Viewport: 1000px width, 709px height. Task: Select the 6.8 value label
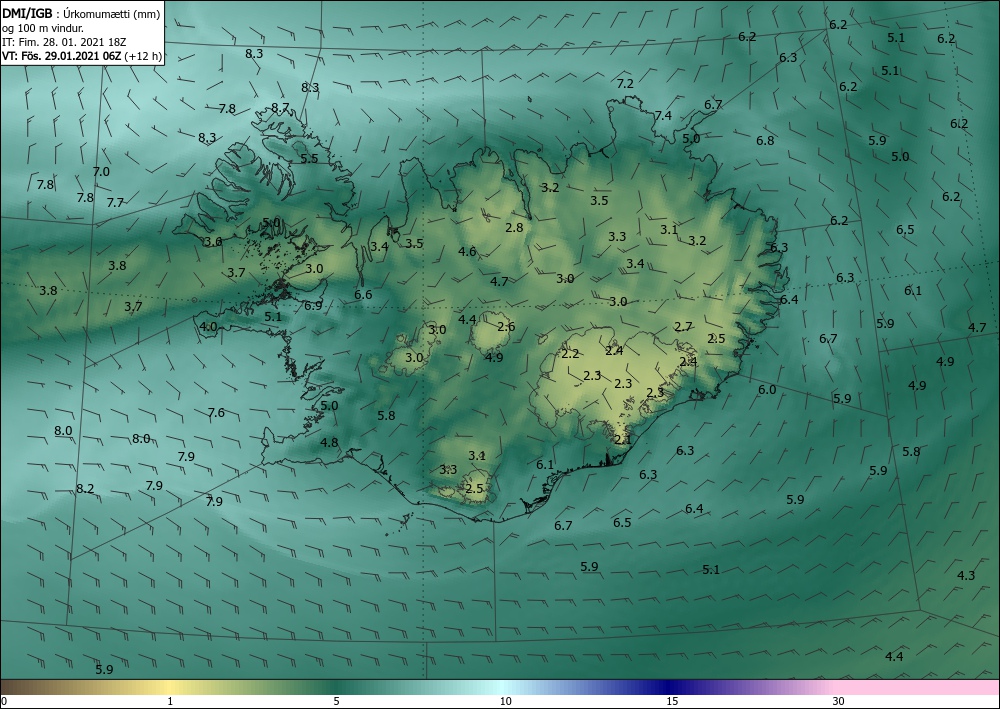click(x=765, y=140)
